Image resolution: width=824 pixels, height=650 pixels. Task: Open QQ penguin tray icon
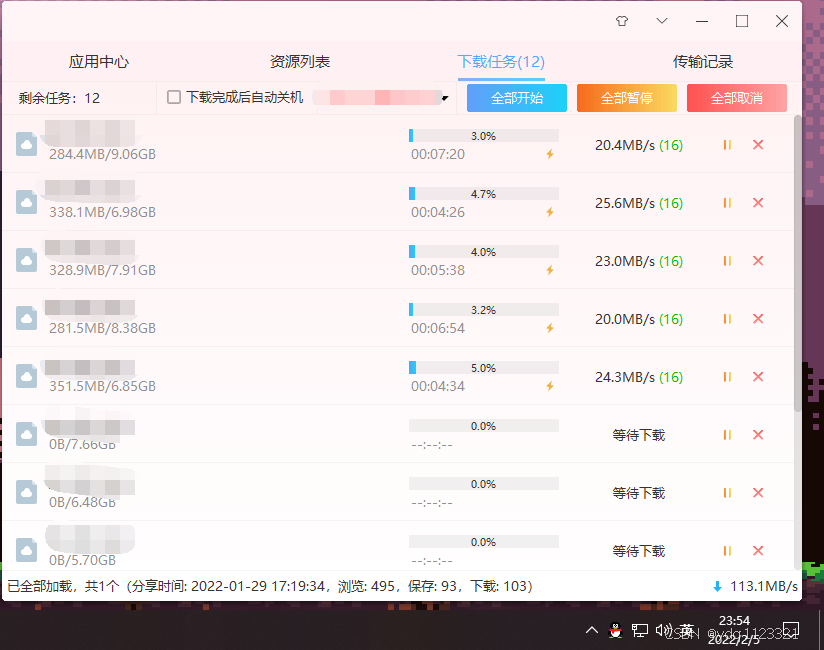click(615, 630)
